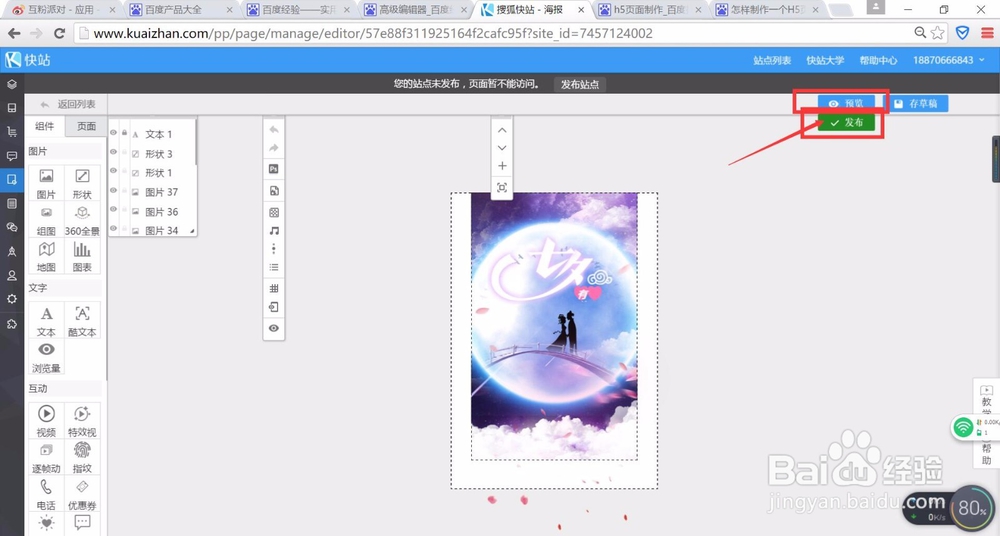
Task: Open the plugin puzzle sidebar icon
Action: pyautogui.click(x=11, y=324)
